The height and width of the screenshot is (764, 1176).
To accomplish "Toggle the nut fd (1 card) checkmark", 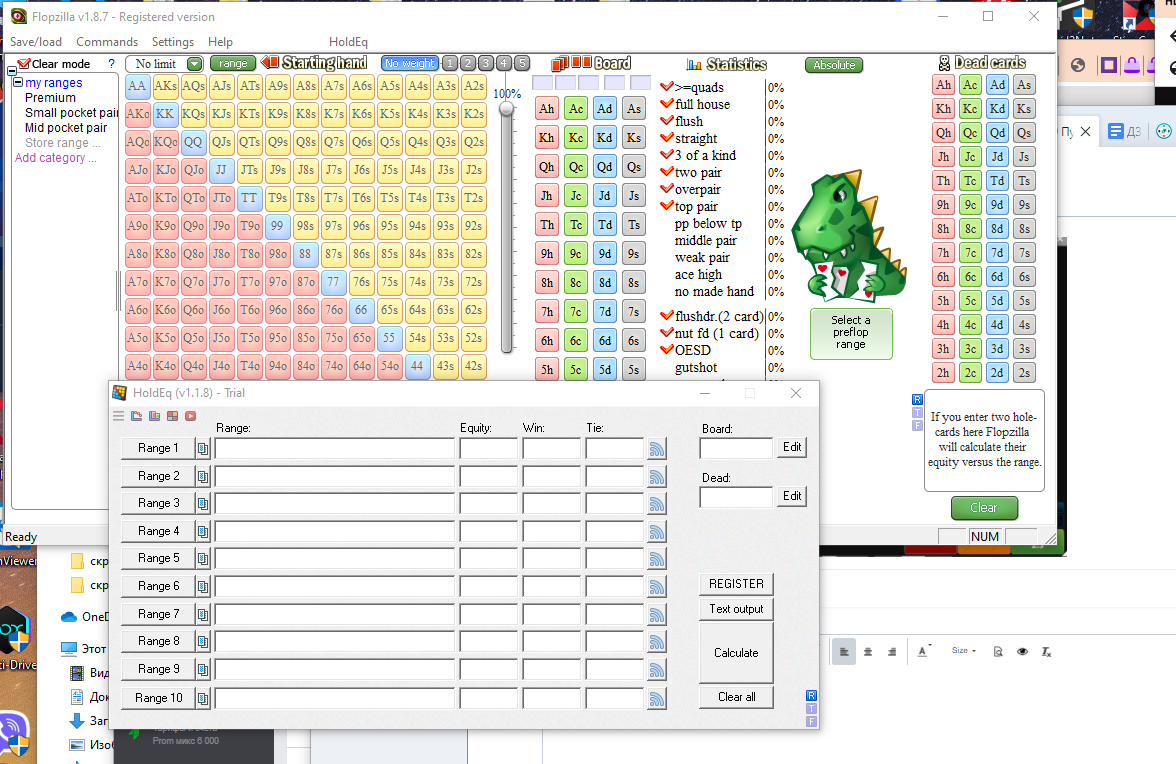I will coord(667,332).
